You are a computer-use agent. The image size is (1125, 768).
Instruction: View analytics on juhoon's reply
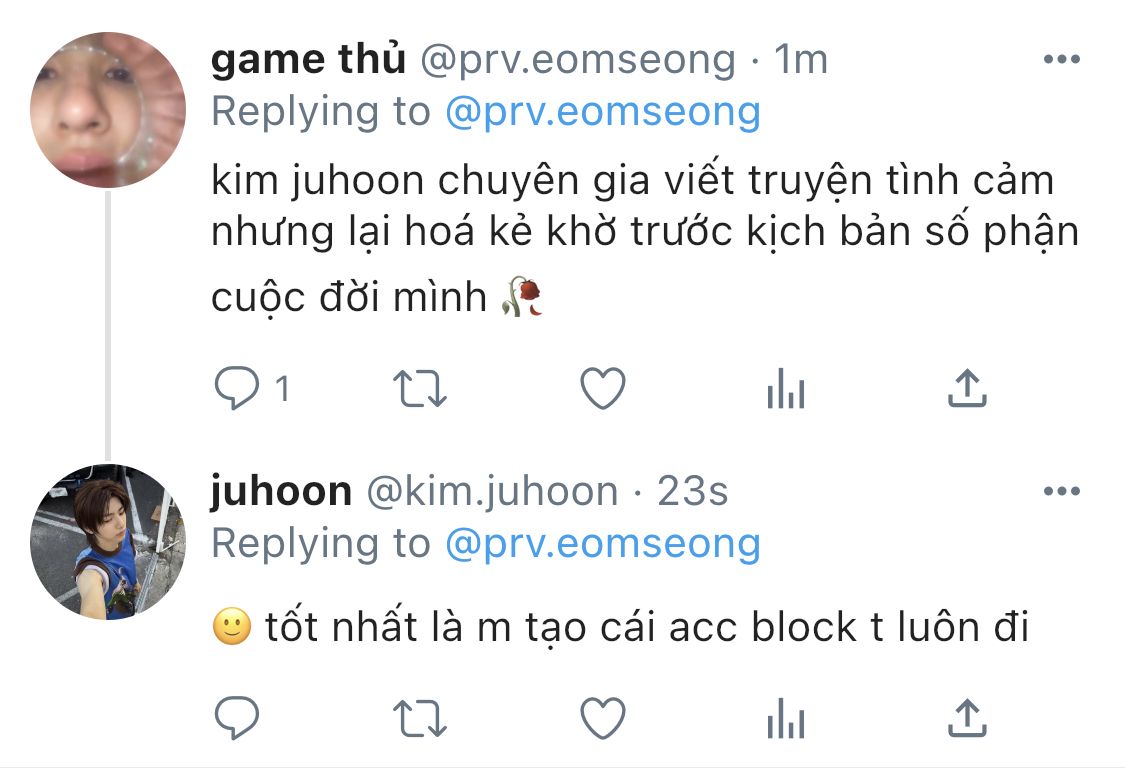[786, 718]
